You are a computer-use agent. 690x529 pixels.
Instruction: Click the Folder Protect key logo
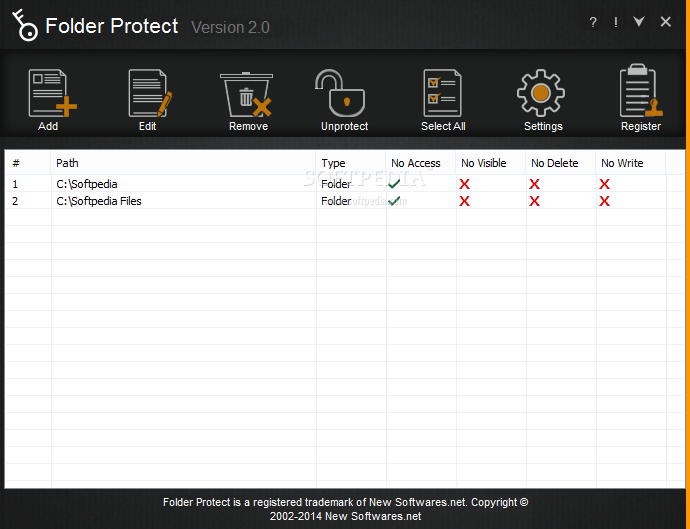pyautogui.click(x=25, y=26)
